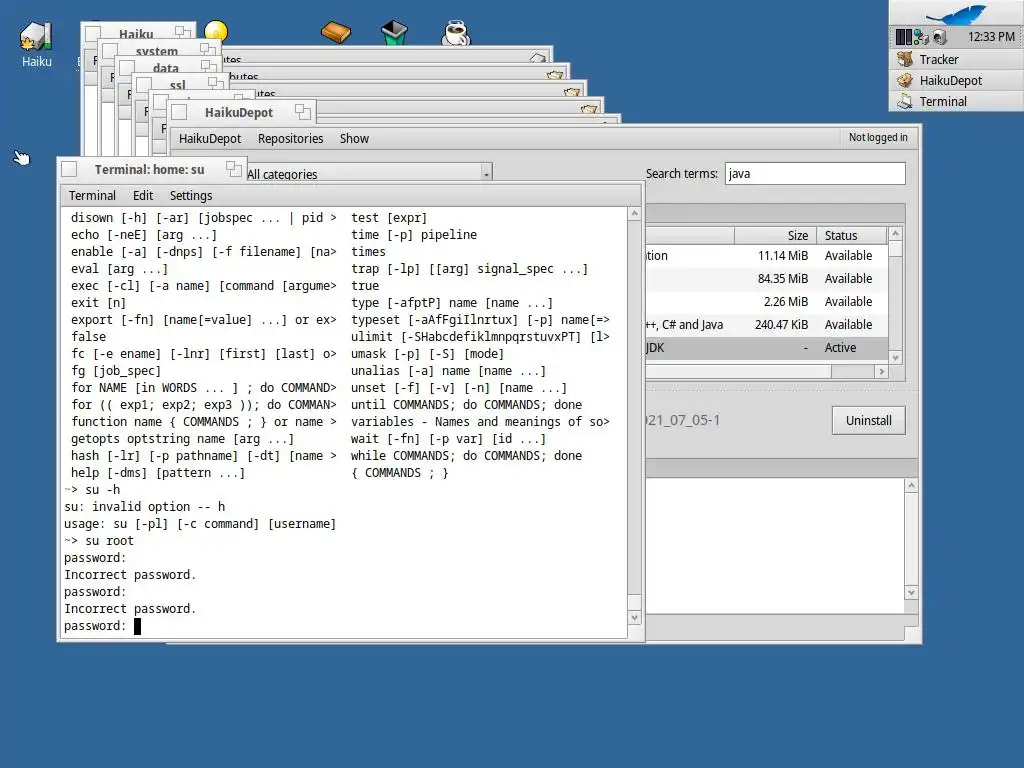Click the Uninstall button
The height and width of the screenshot is (768, 1024).
pyautogui.click(x=869, y=421)
